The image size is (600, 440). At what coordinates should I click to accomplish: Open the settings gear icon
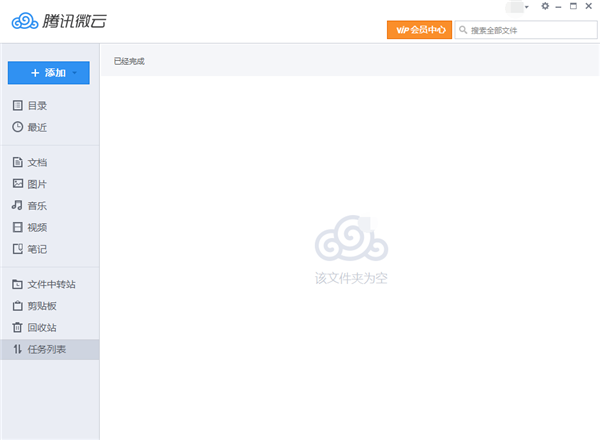point(545,6)
